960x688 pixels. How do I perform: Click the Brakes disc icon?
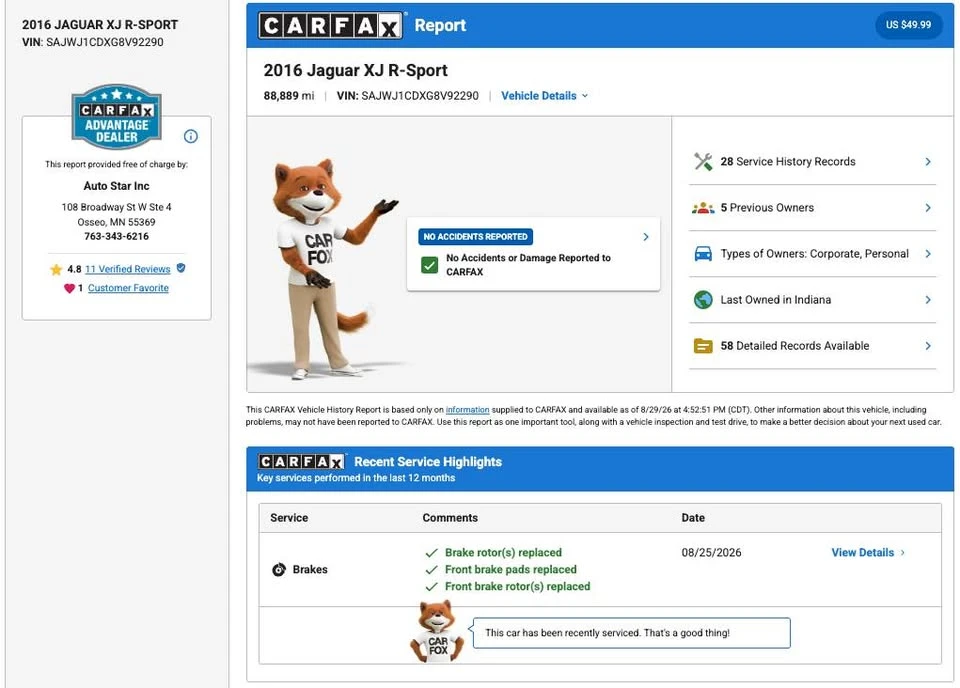pos(279,569)
